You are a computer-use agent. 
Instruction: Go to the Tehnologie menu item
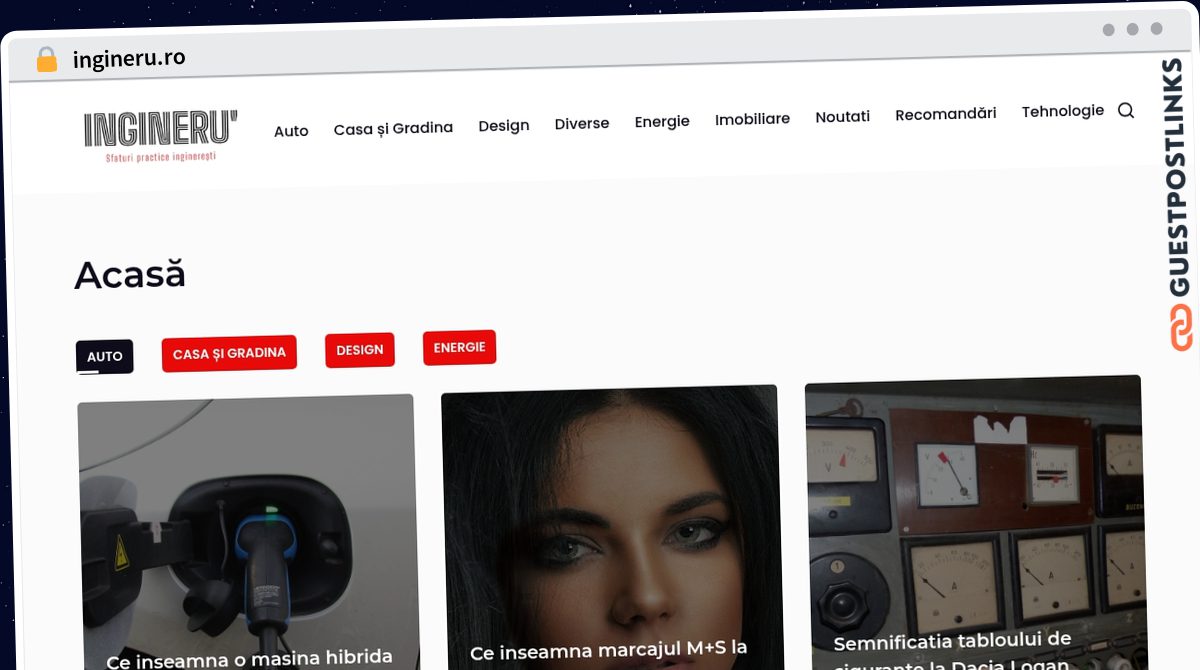pos(1063,111)
